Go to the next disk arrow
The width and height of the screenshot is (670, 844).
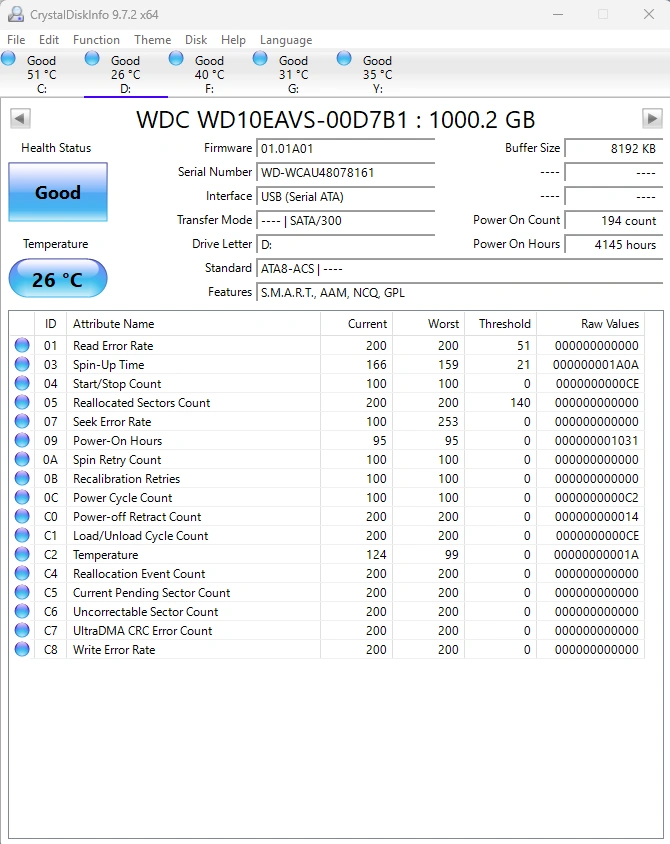coord(652,119)
